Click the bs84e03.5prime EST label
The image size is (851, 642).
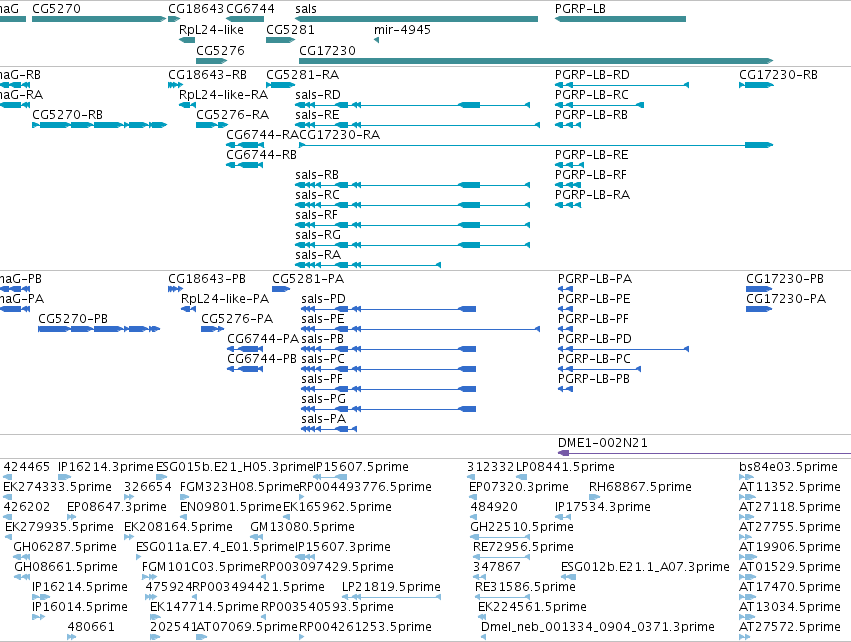coord(789,467)
